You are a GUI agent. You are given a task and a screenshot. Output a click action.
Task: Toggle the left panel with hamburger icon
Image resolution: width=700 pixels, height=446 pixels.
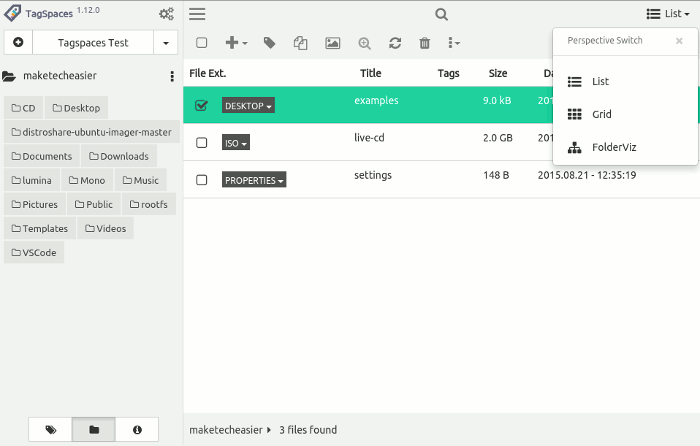point(197,14)
